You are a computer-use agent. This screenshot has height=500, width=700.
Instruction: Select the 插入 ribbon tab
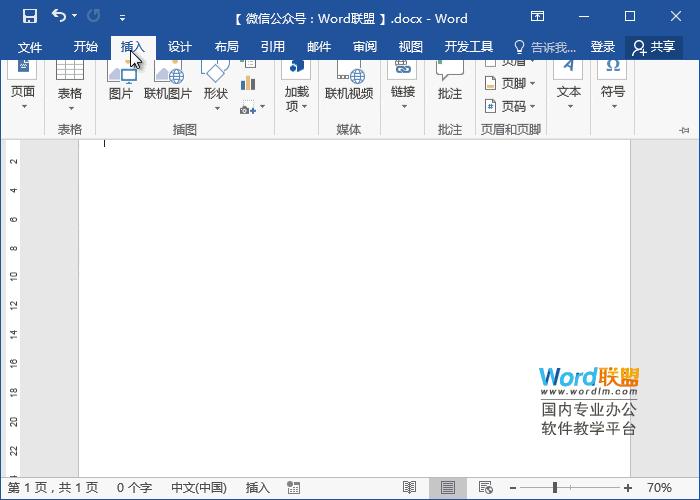[x=133, y=47]
